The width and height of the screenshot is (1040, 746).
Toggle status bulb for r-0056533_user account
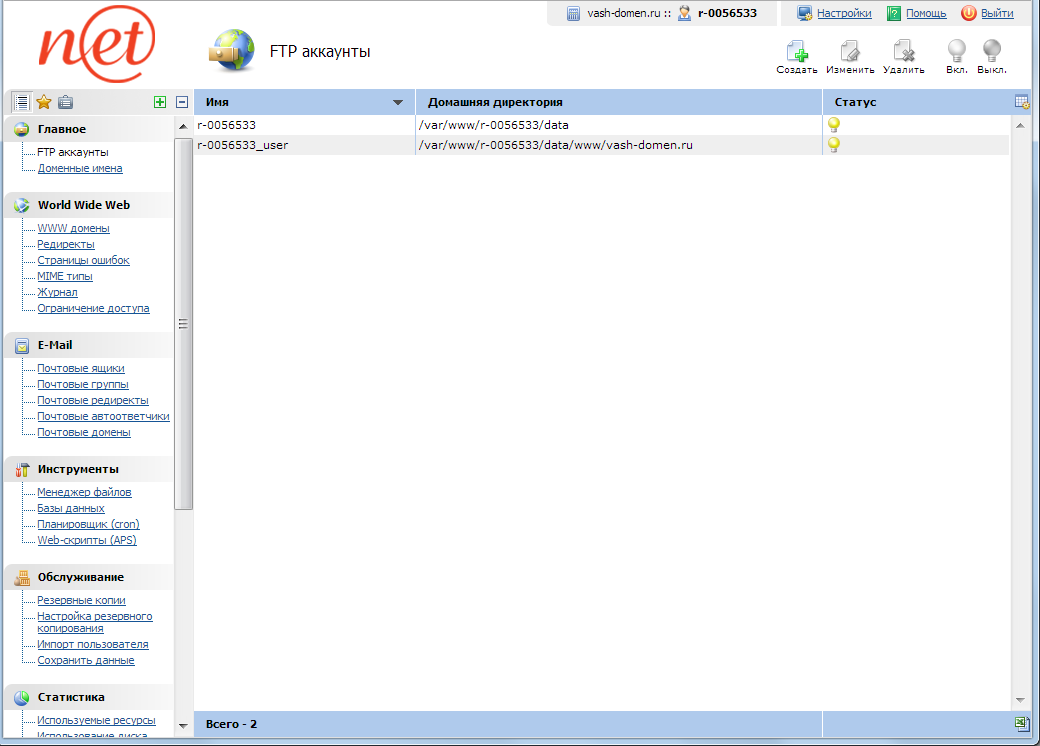(x=833, y=145)
